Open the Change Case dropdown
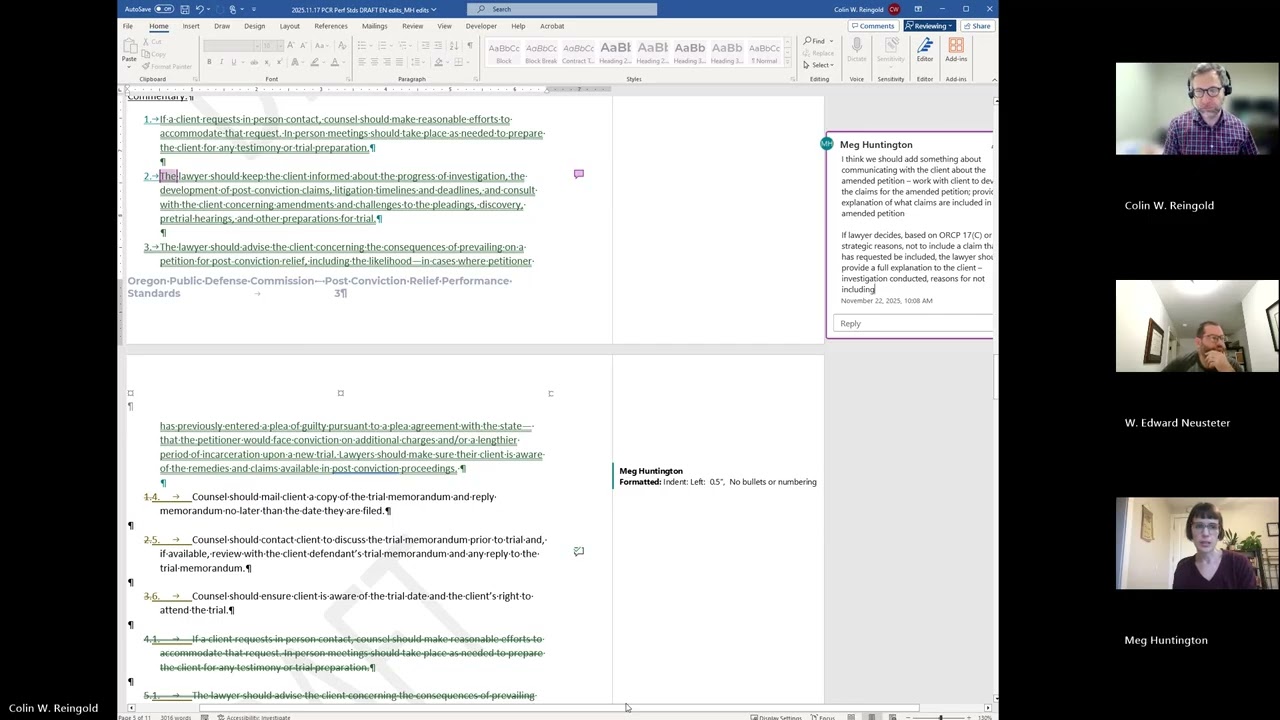Viewport: 1280px width, 720px height. click(x=319, y=46)
